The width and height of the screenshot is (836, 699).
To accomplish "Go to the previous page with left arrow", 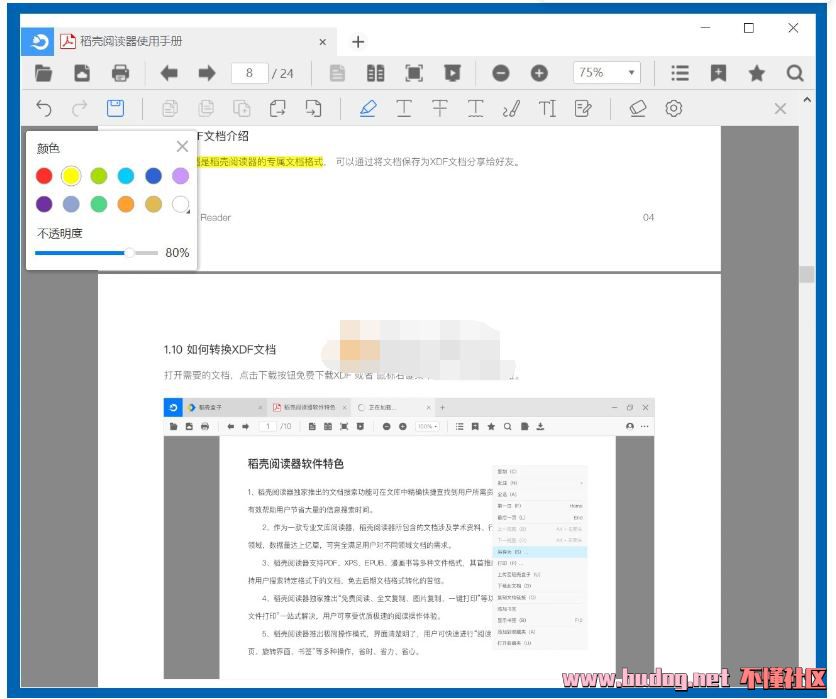I will (x=168, y=73).
